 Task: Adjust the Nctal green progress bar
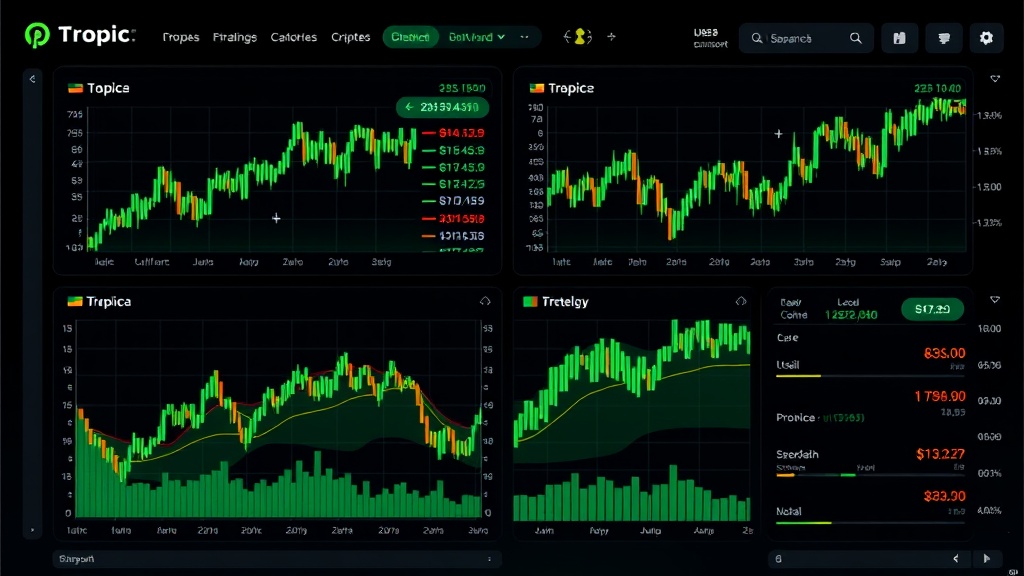[x=870, y=523]
